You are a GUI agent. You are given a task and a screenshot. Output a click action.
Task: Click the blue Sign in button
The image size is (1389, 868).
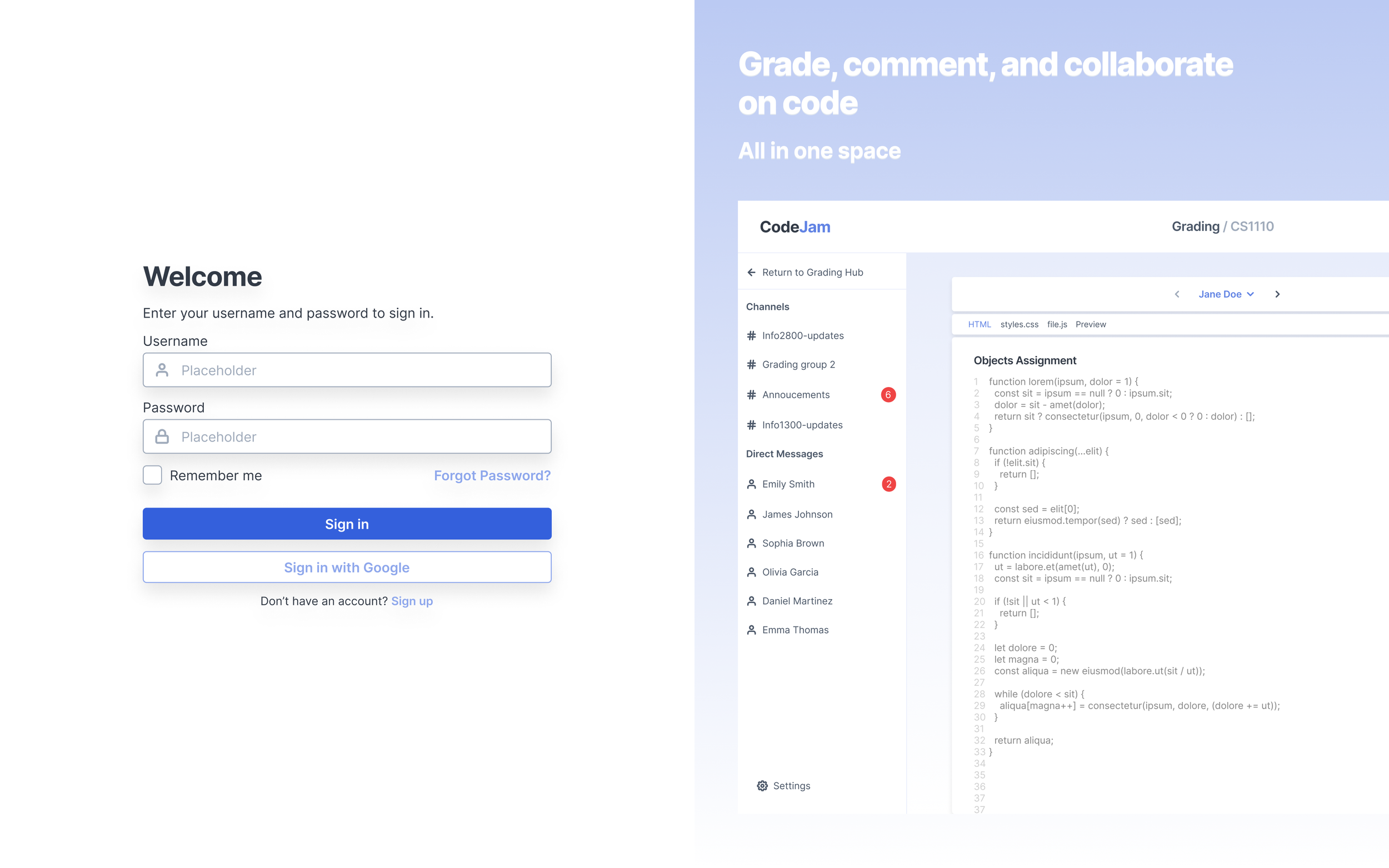point(347,524)
